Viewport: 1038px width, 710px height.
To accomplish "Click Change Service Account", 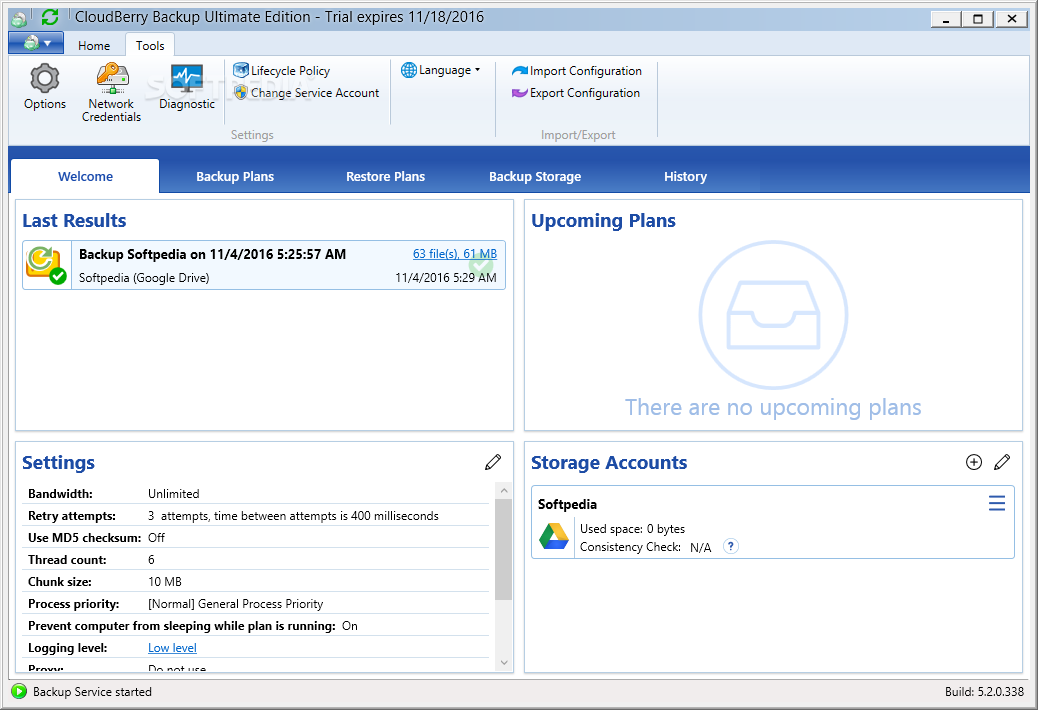I will 307,93.
